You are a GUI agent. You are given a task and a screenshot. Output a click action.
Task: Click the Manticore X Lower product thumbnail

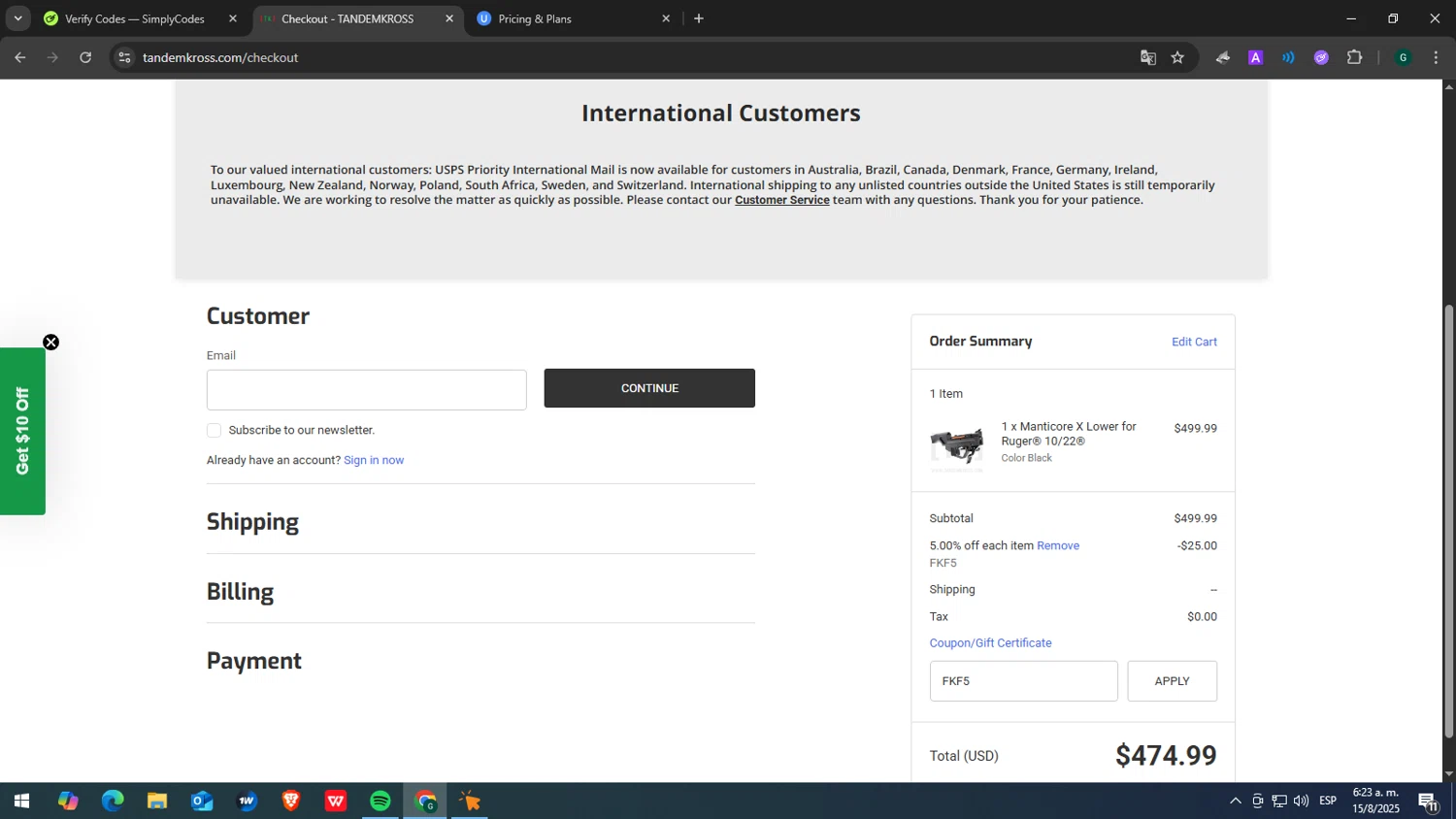956,447
